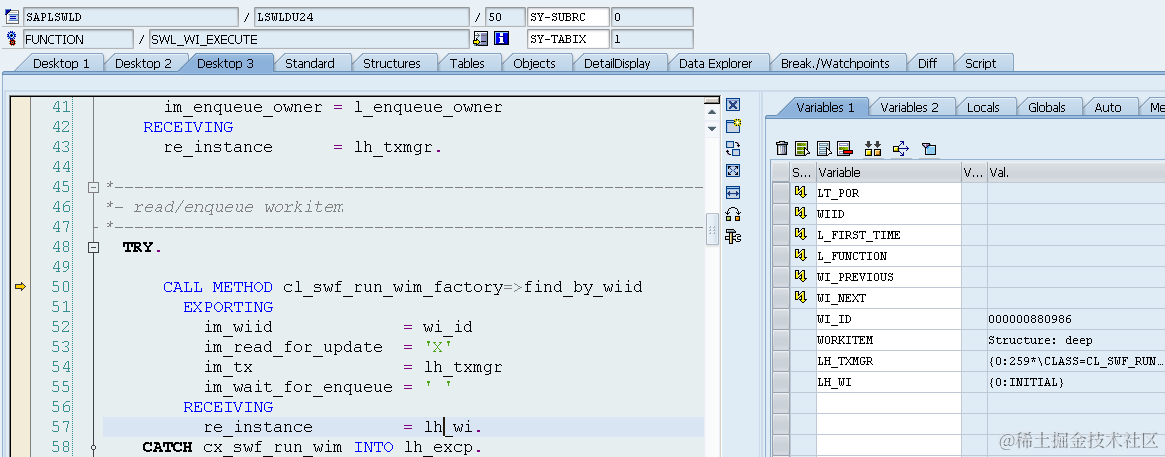The image size is (1165, 457).
Task: Click the WORKITEM variable cell
Action: click(x=889, y=340)
